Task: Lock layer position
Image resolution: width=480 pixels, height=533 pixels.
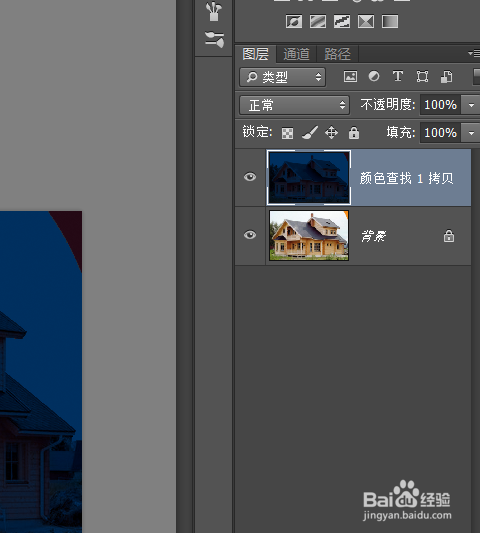Action: 331,133
